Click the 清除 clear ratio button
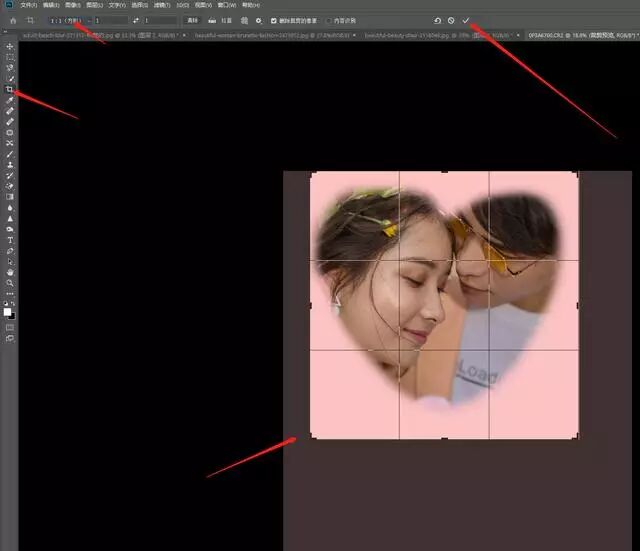The image size is (640, 551). tap(192, 20)
